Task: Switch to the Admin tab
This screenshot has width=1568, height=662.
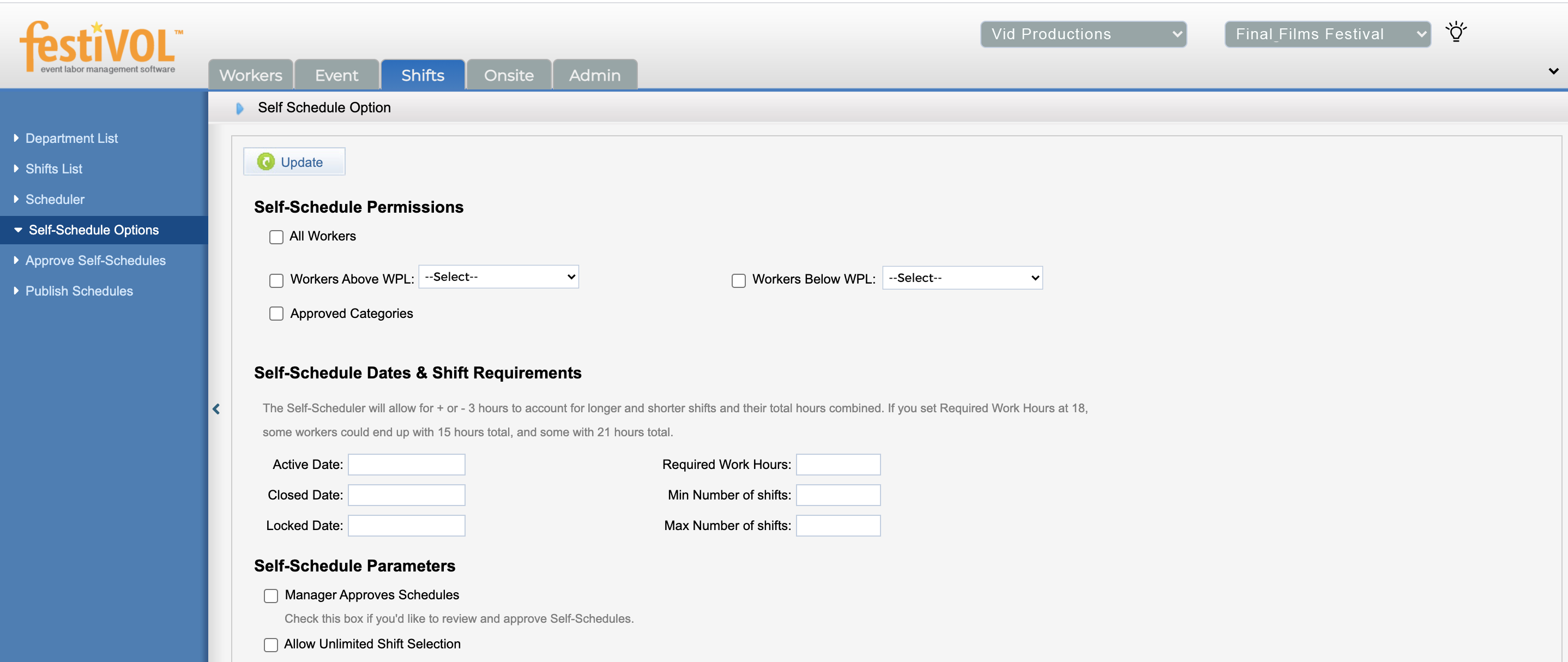Action: pos(594,75)
